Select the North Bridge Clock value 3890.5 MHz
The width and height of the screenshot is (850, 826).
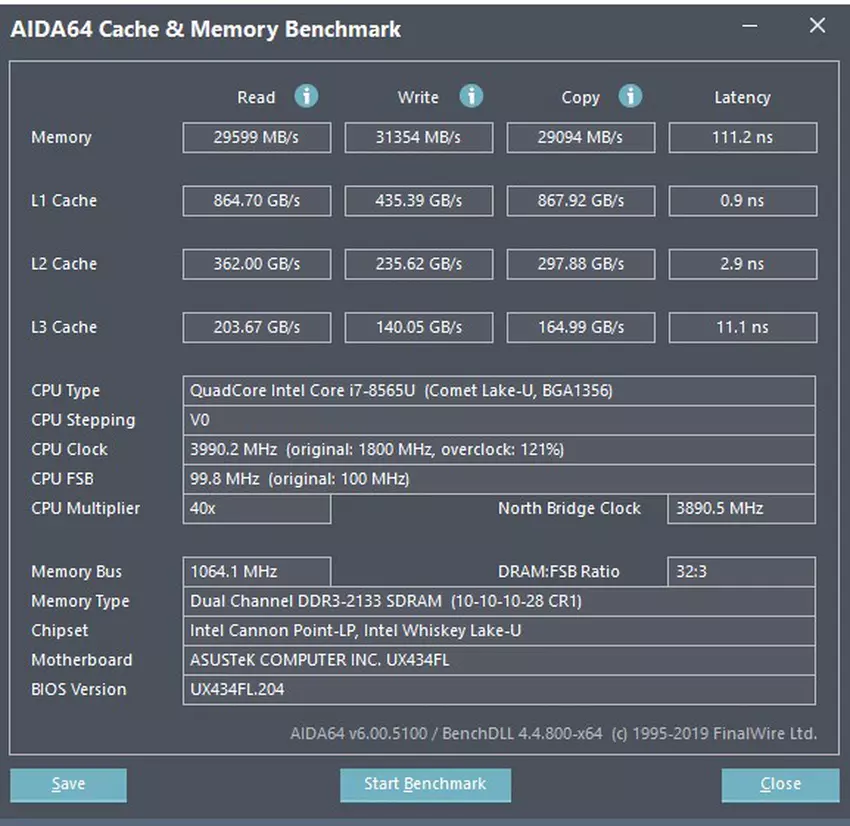click(740, 509)
